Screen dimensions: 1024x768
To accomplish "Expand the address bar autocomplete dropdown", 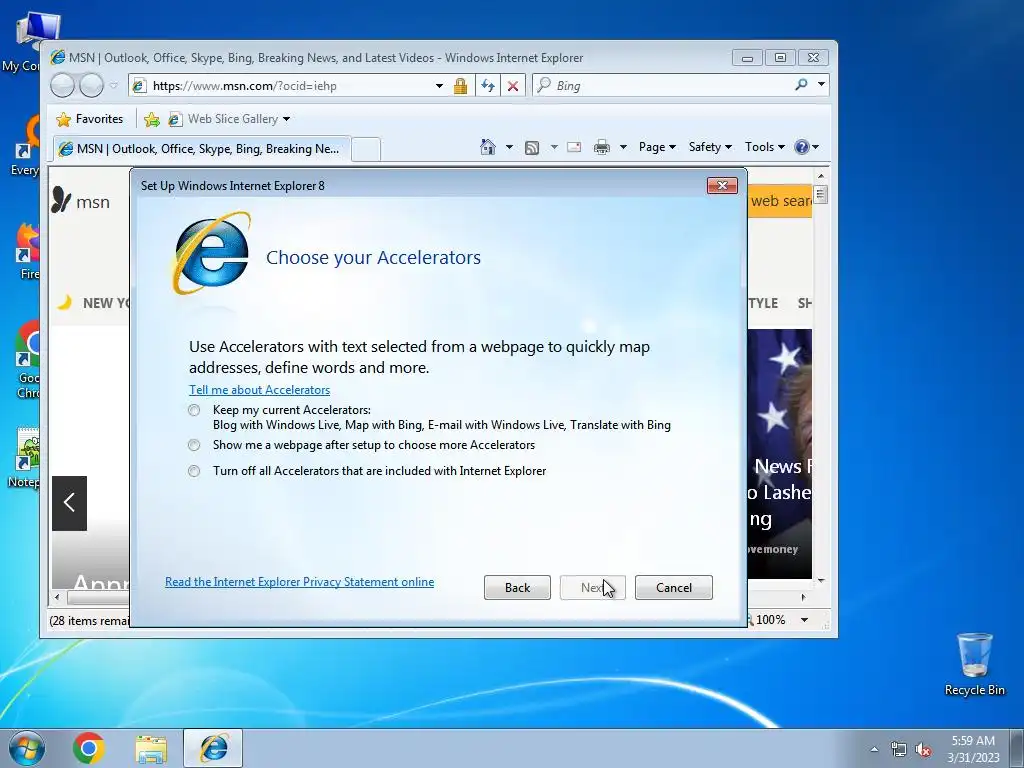I will pos(439,86).
